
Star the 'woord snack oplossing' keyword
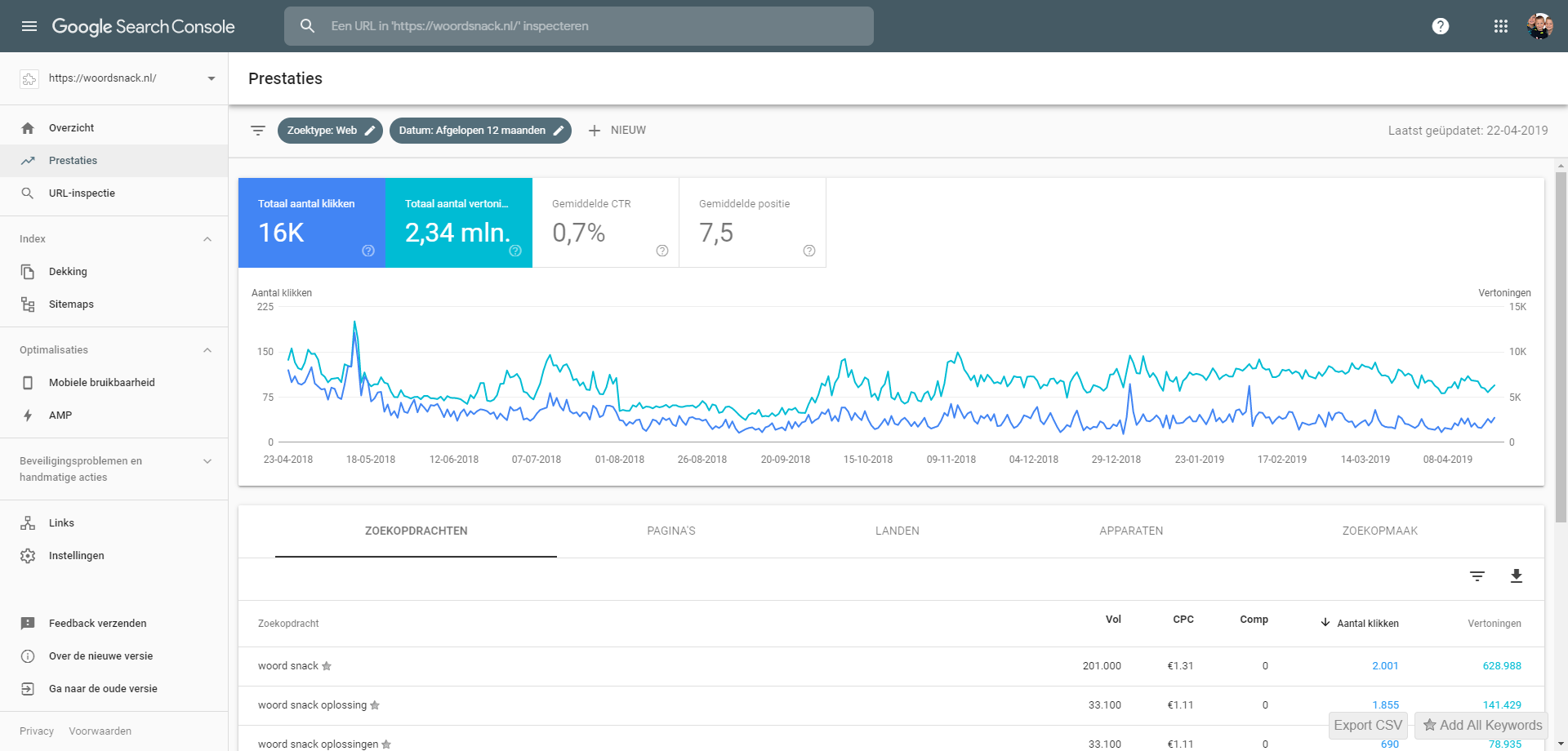[375, 705]
